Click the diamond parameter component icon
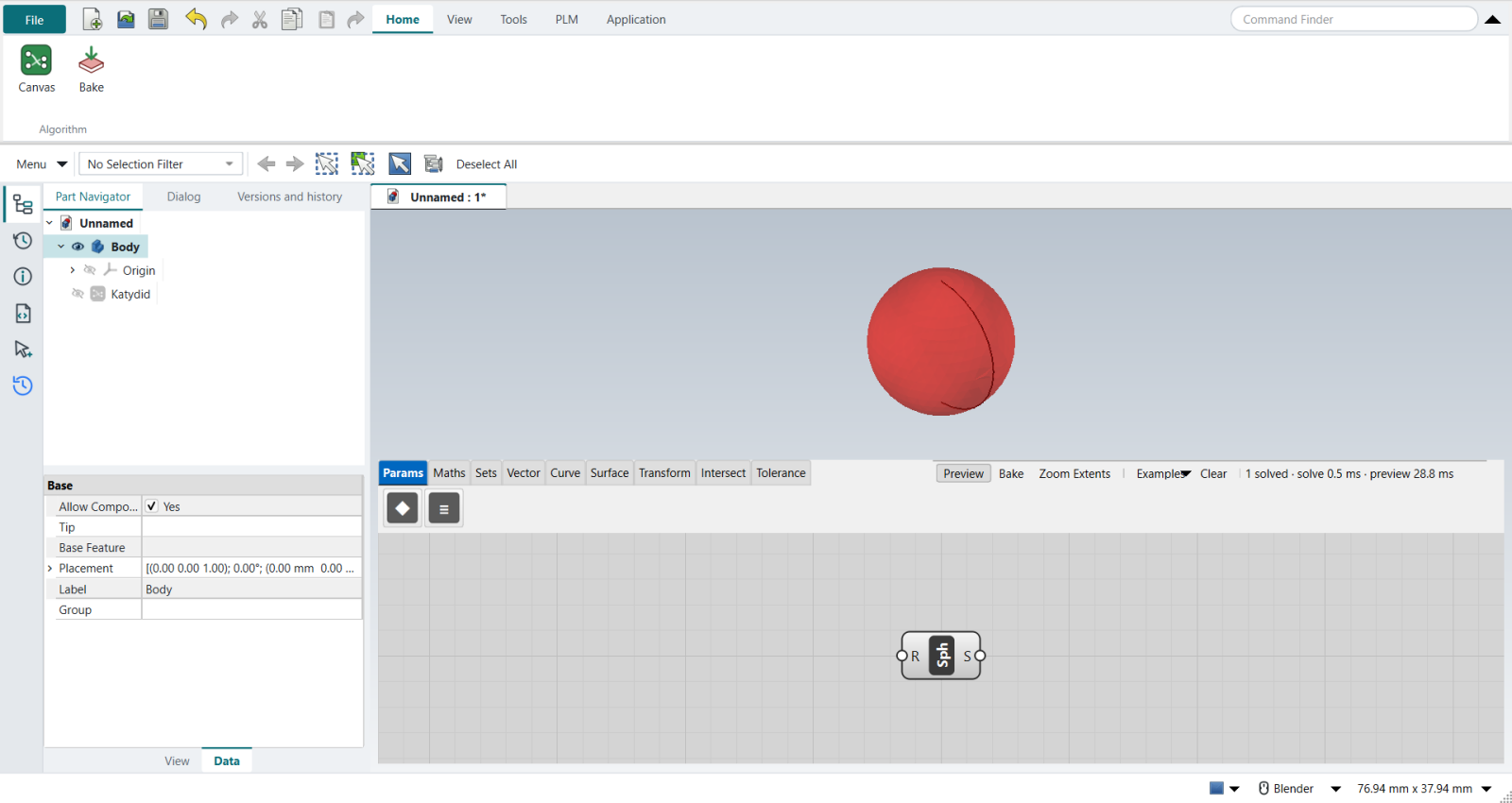1512x803 pixels. point(403,508)
